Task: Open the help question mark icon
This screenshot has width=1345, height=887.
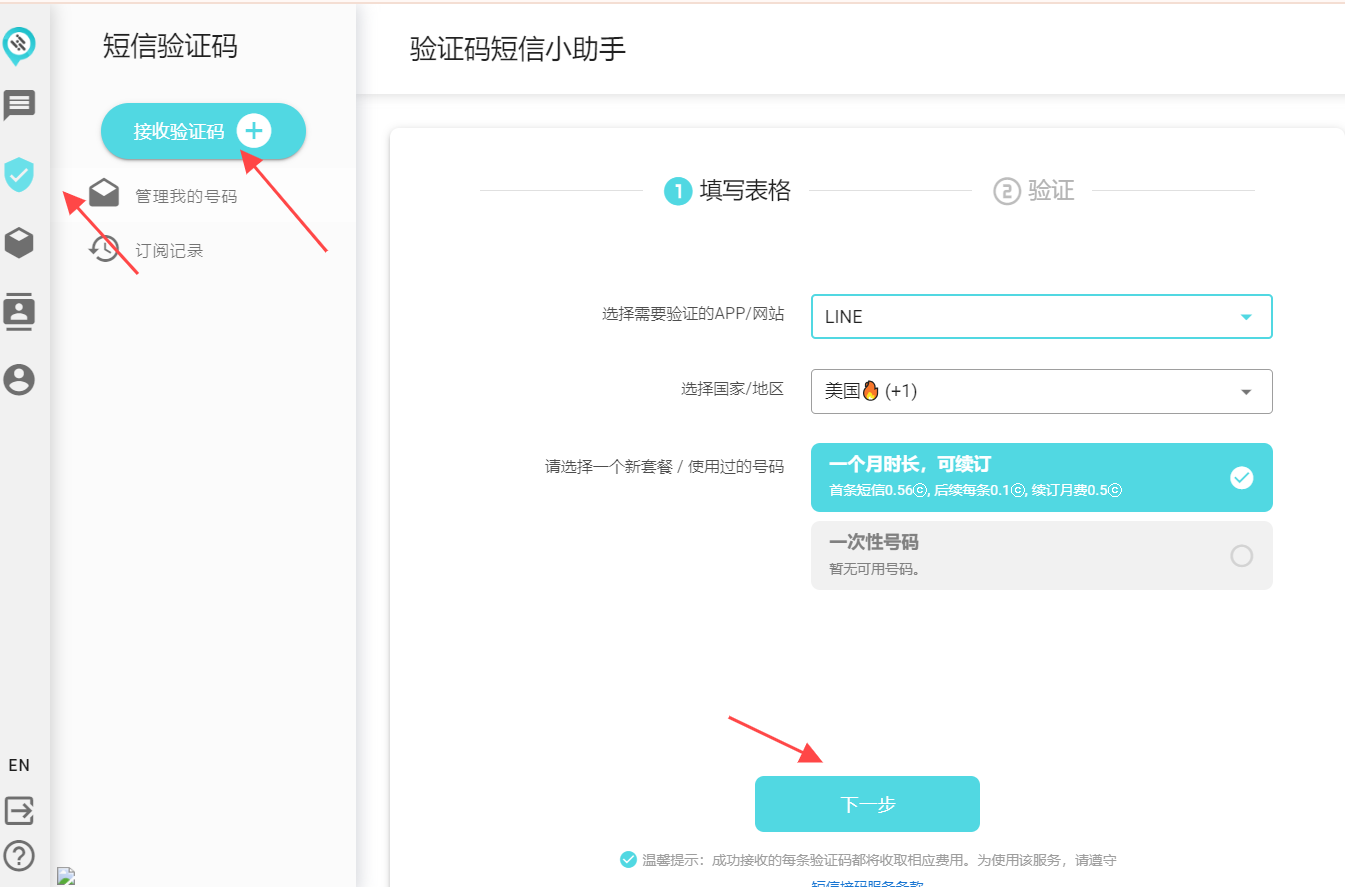Action: pos(19,855)
